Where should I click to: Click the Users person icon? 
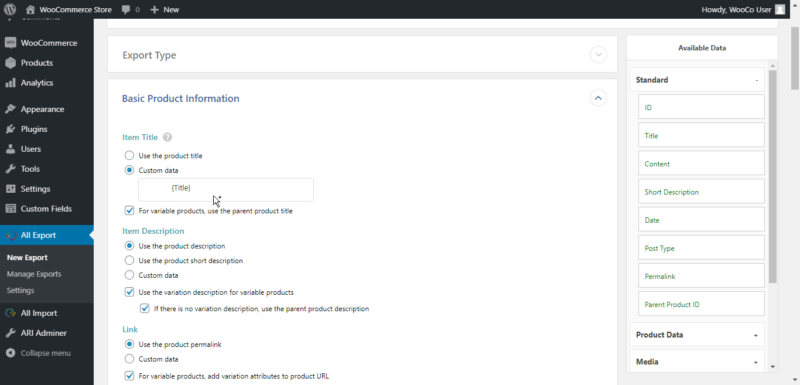[11, 149]
